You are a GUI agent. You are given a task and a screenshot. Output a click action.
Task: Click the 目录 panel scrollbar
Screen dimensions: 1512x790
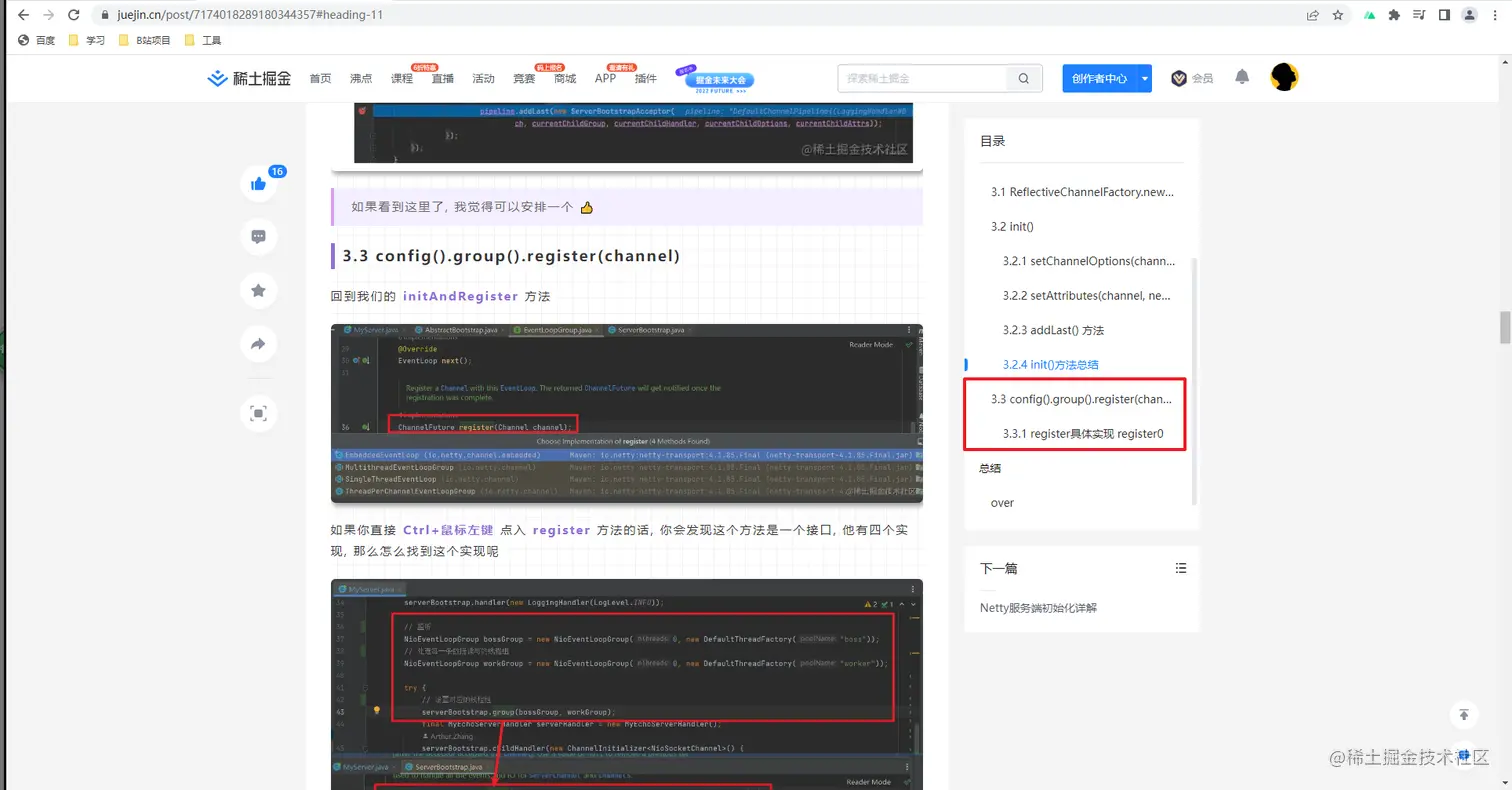point(1194,380)
